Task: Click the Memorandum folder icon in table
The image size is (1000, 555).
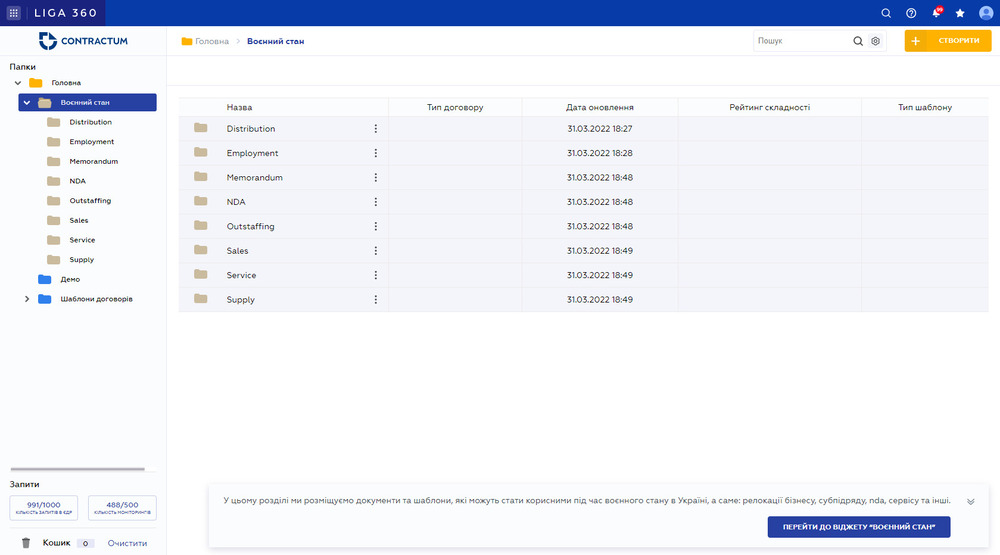Action: 201,176
